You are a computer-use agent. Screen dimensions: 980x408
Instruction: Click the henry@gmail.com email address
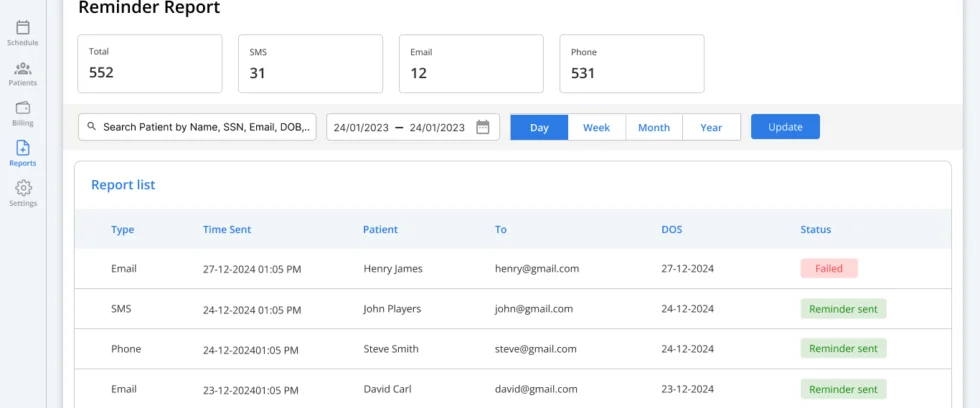[536, 268]
